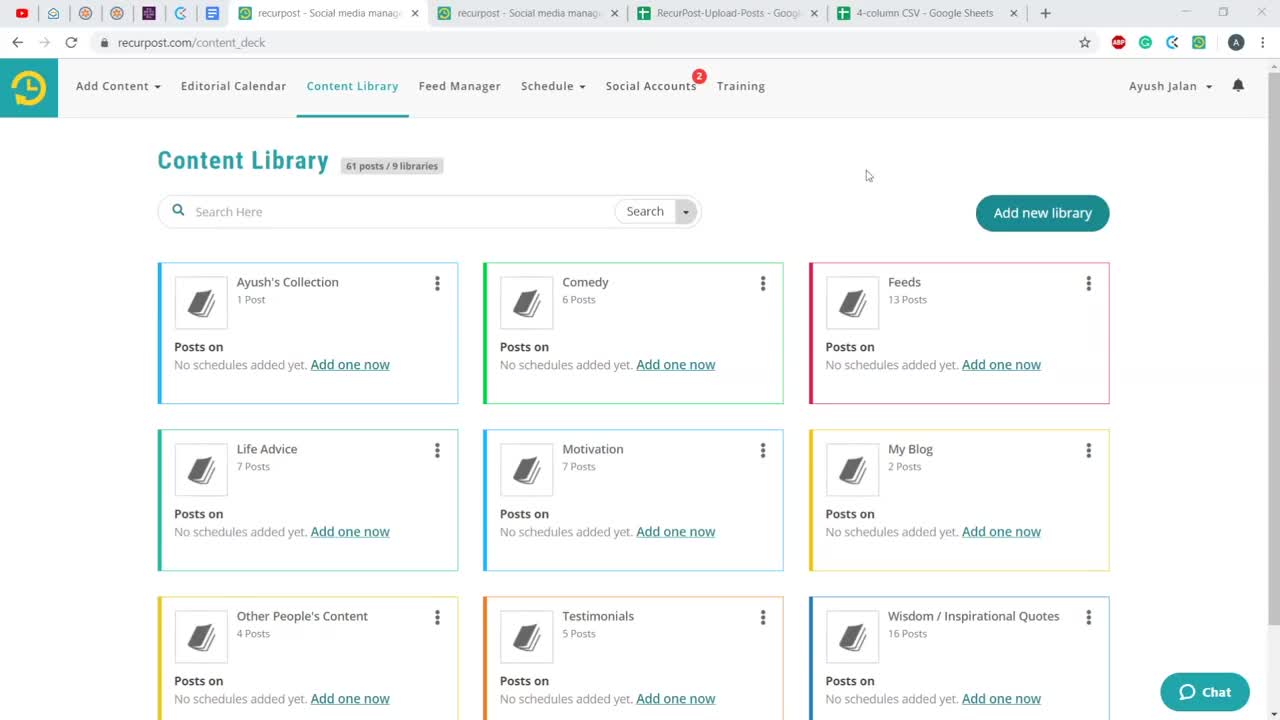The image size is (1280, 720).
Task: Click Add one now under Testimonials
Action: [676, 699]
